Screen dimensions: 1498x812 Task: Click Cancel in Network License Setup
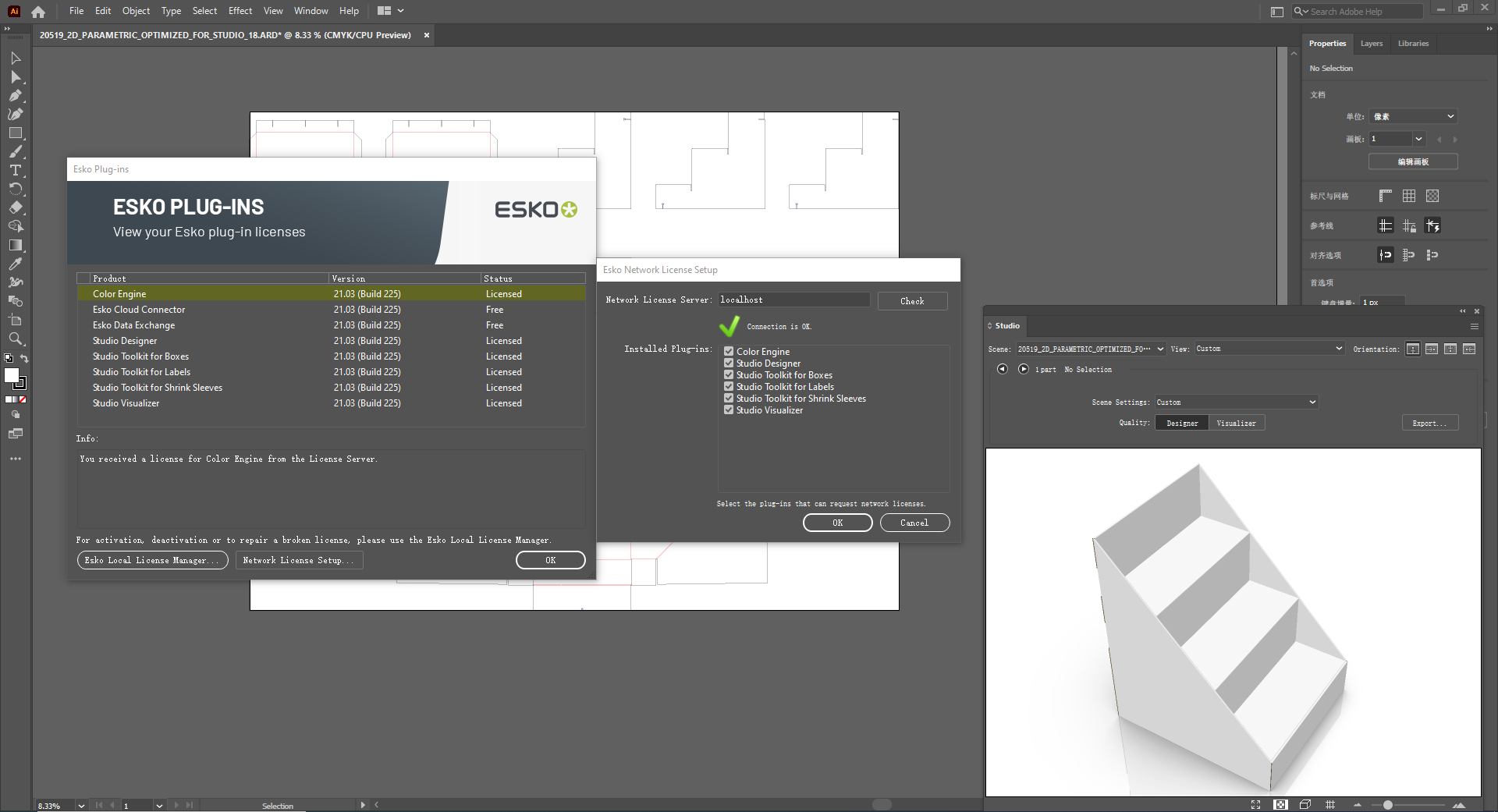(x=914, y=523)
